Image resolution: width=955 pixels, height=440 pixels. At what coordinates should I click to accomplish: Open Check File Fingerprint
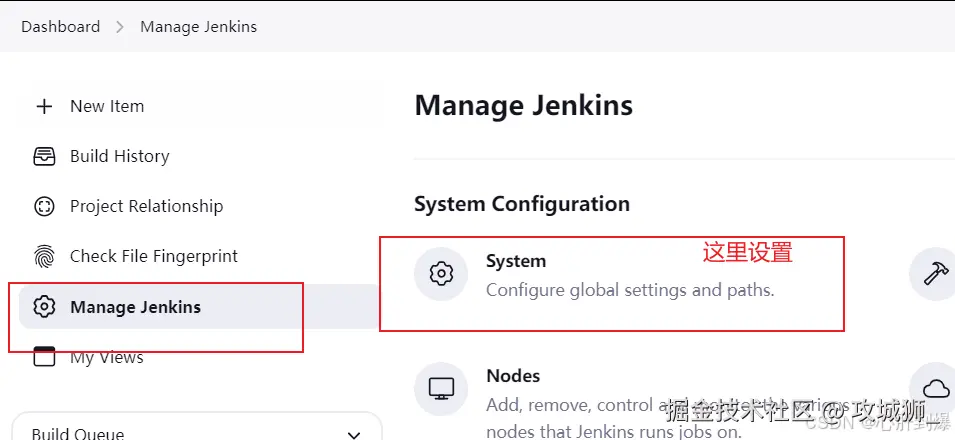(x=154, y=256)
